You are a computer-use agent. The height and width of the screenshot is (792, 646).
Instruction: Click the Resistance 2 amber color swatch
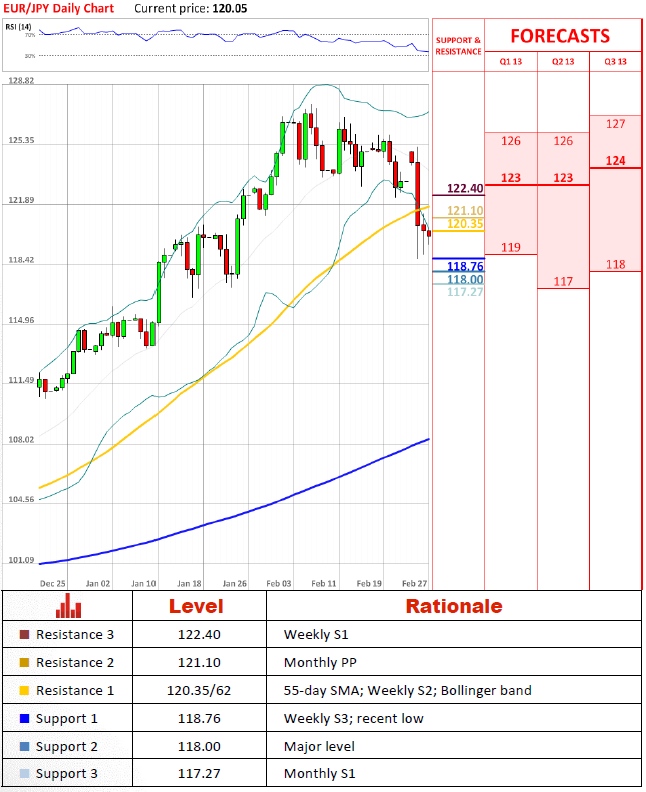[24, 662]
